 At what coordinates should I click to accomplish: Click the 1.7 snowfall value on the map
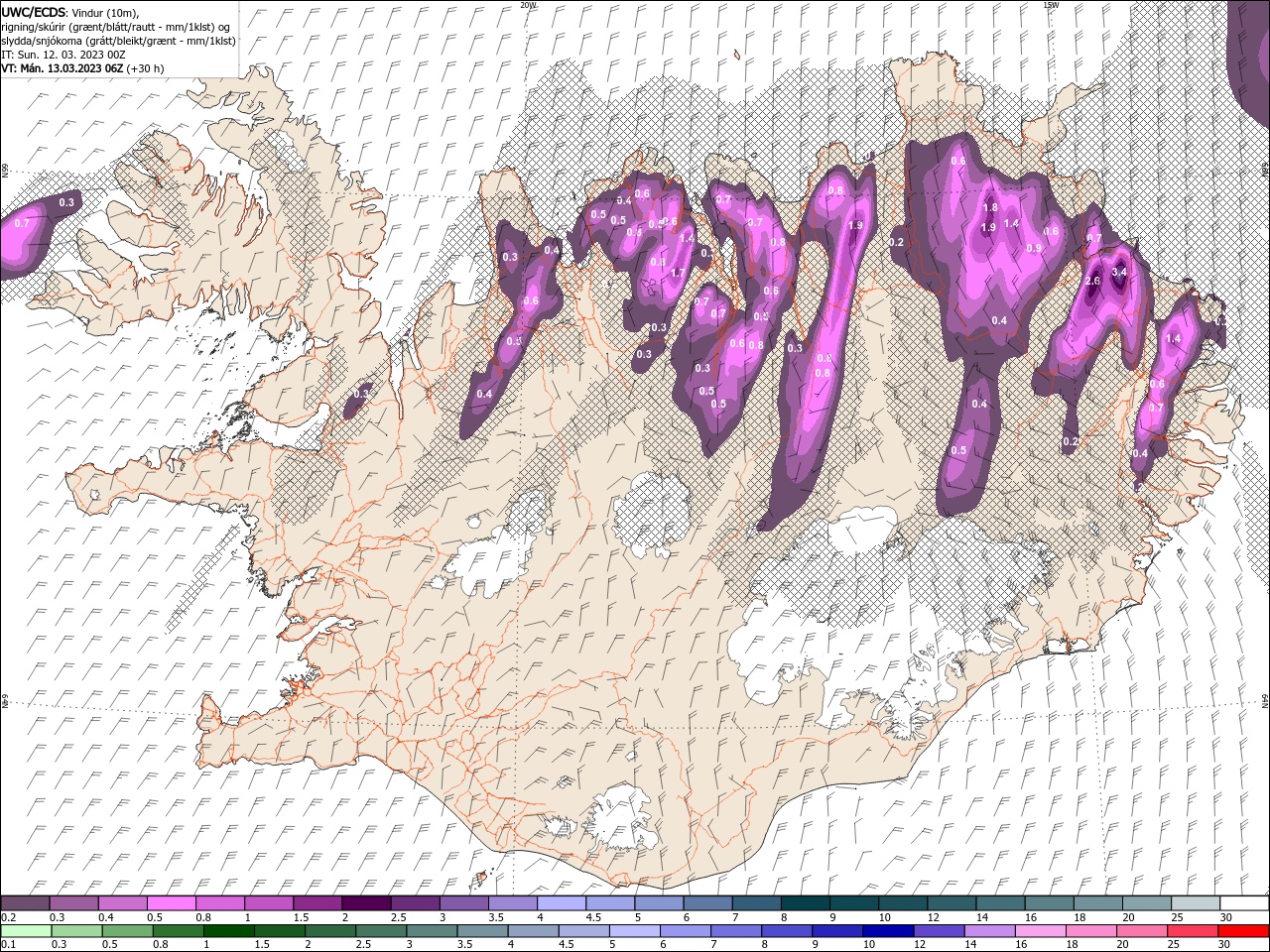679,274
